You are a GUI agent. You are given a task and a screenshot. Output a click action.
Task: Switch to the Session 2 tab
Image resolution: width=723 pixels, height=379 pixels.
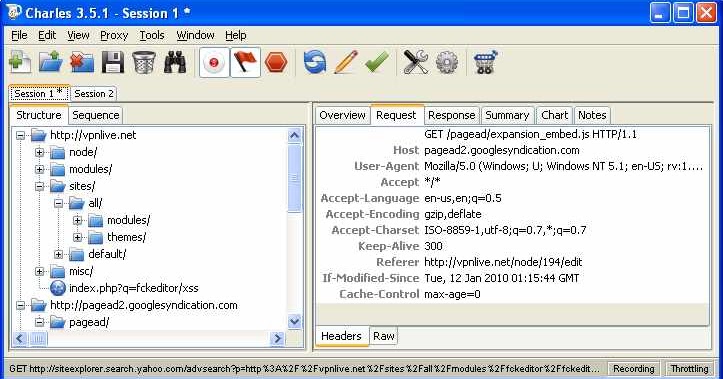coord(94,94)
